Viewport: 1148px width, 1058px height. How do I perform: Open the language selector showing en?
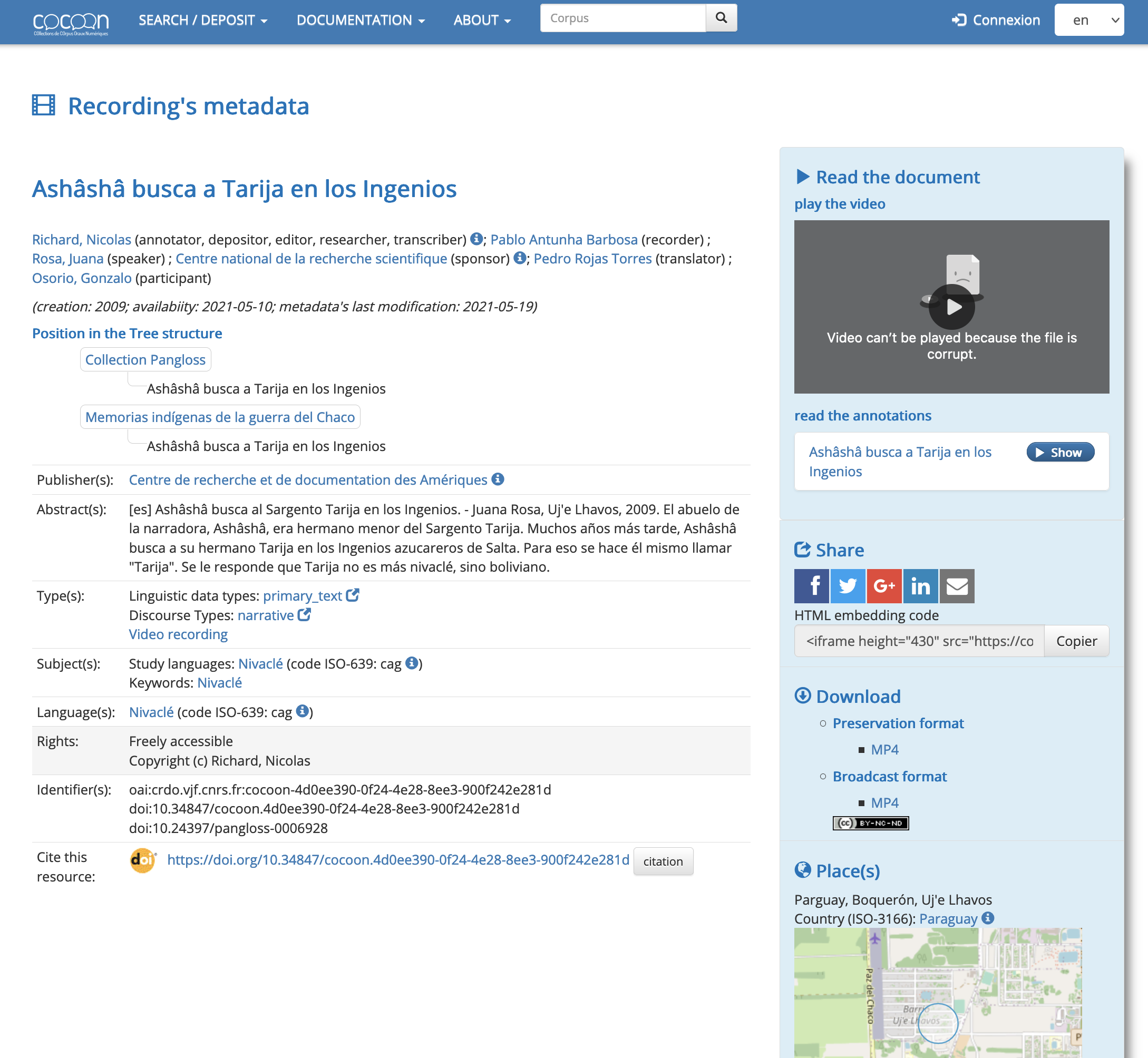(1089, 20)
